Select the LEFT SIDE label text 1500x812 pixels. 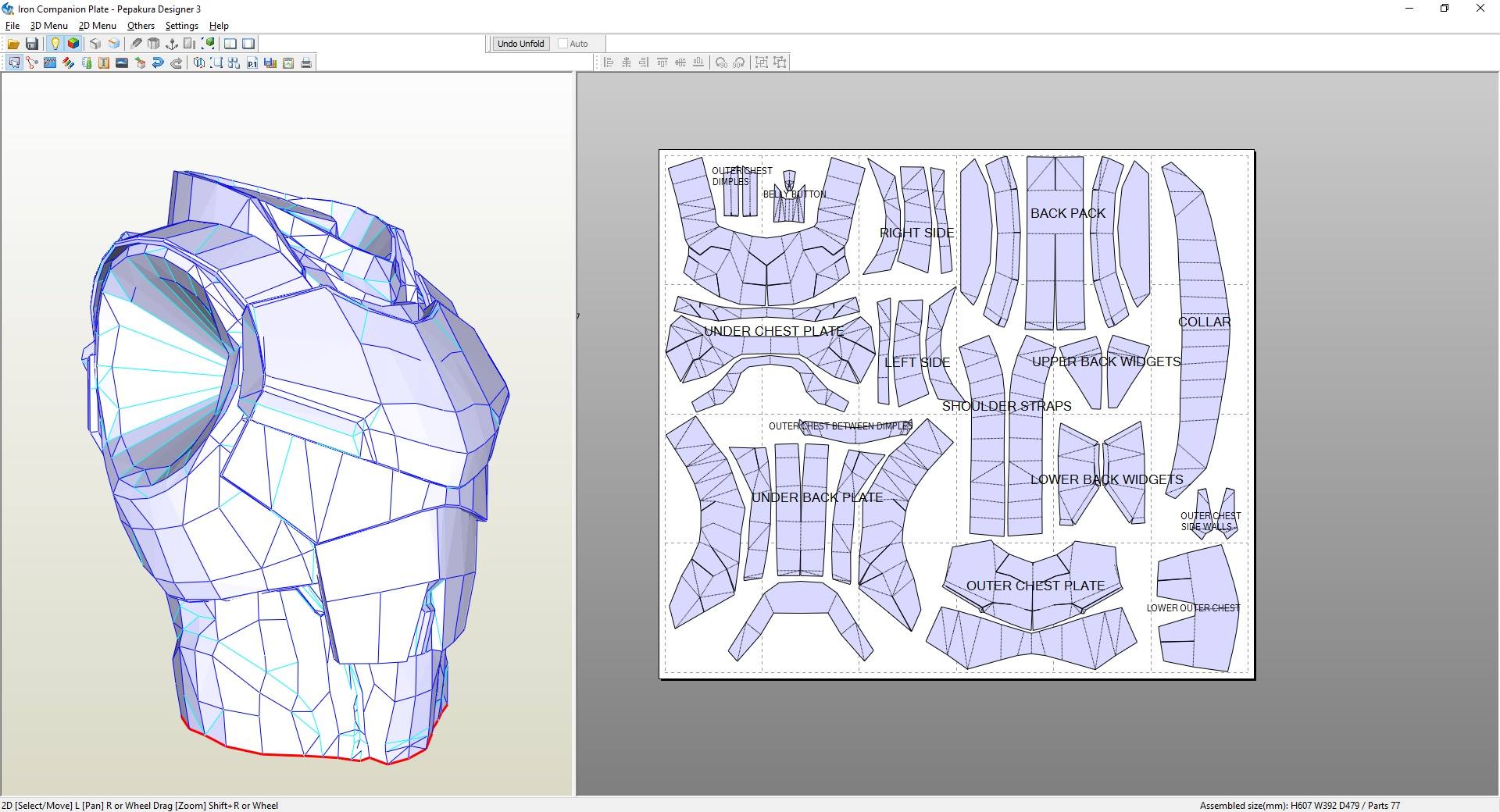click(917, 362)
